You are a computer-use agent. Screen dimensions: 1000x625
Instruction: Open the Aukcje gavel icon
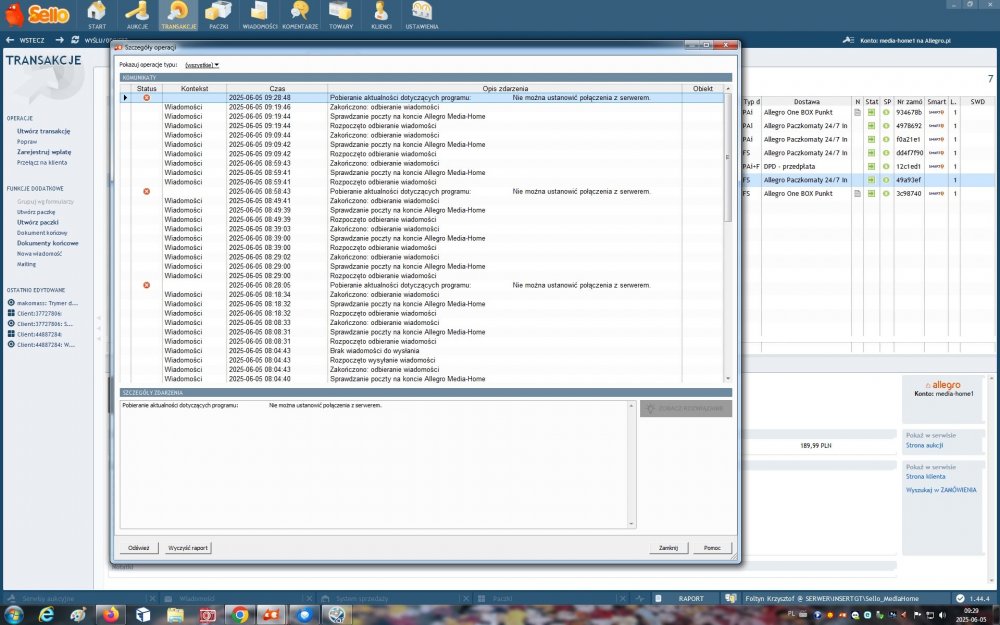tap(136, 14)
